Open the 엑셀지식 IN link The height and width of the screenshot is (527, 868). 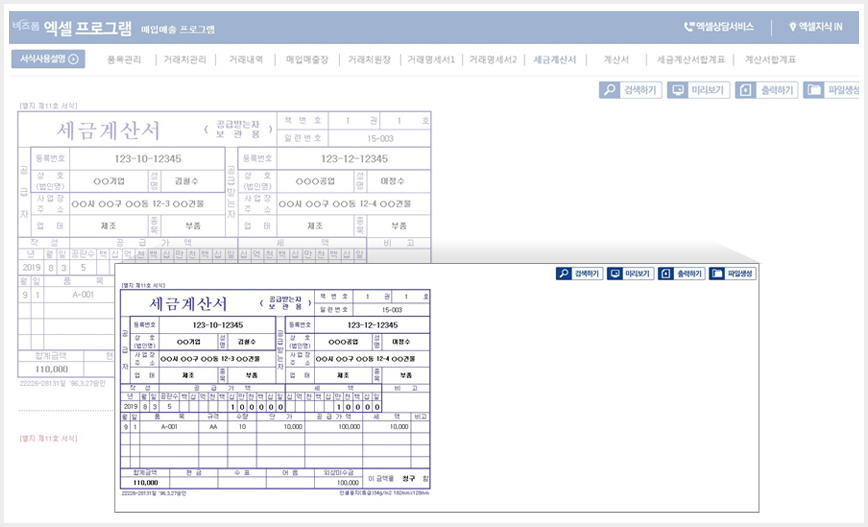coord(815,27)
